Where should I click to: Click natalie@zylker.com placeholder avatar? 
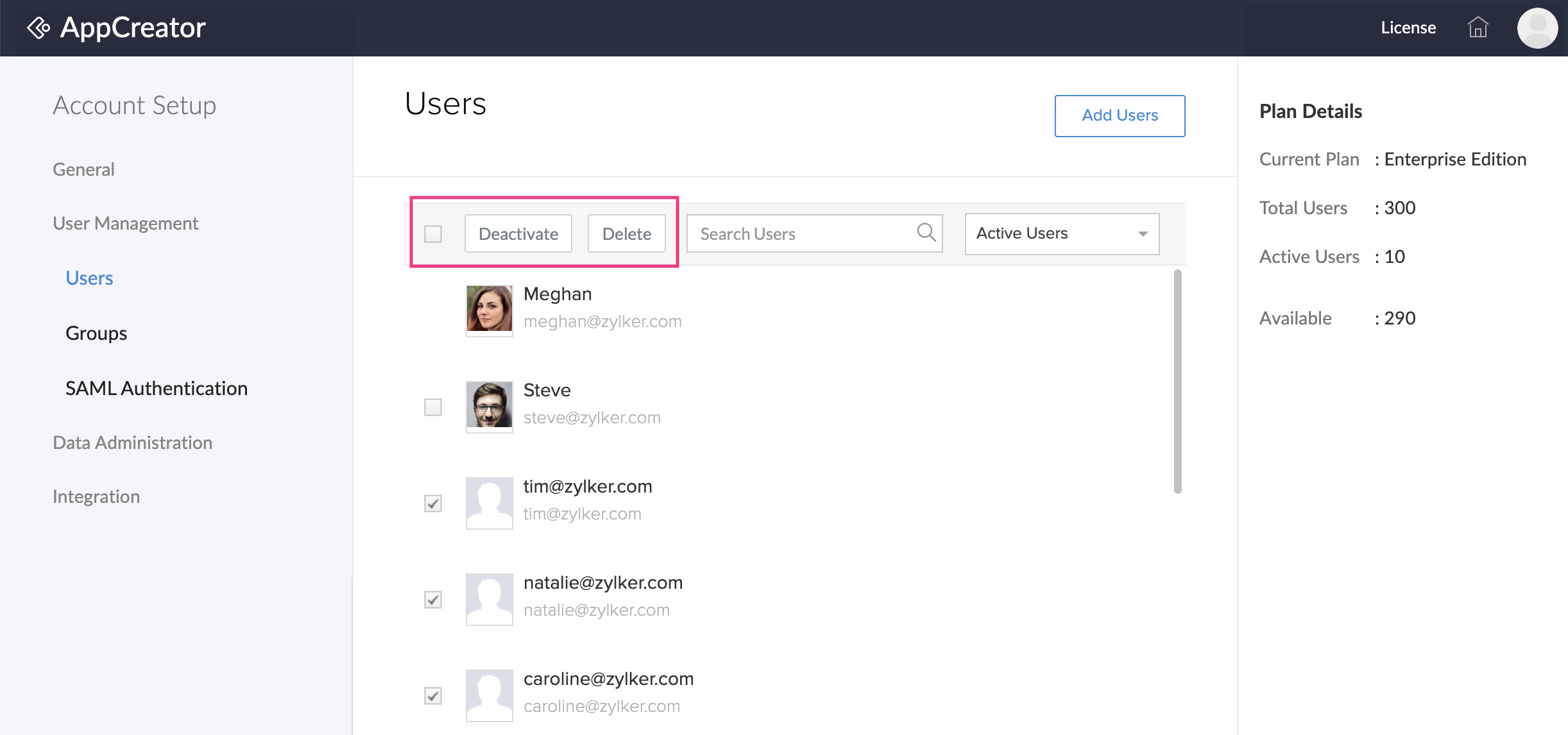pos(489,598)
